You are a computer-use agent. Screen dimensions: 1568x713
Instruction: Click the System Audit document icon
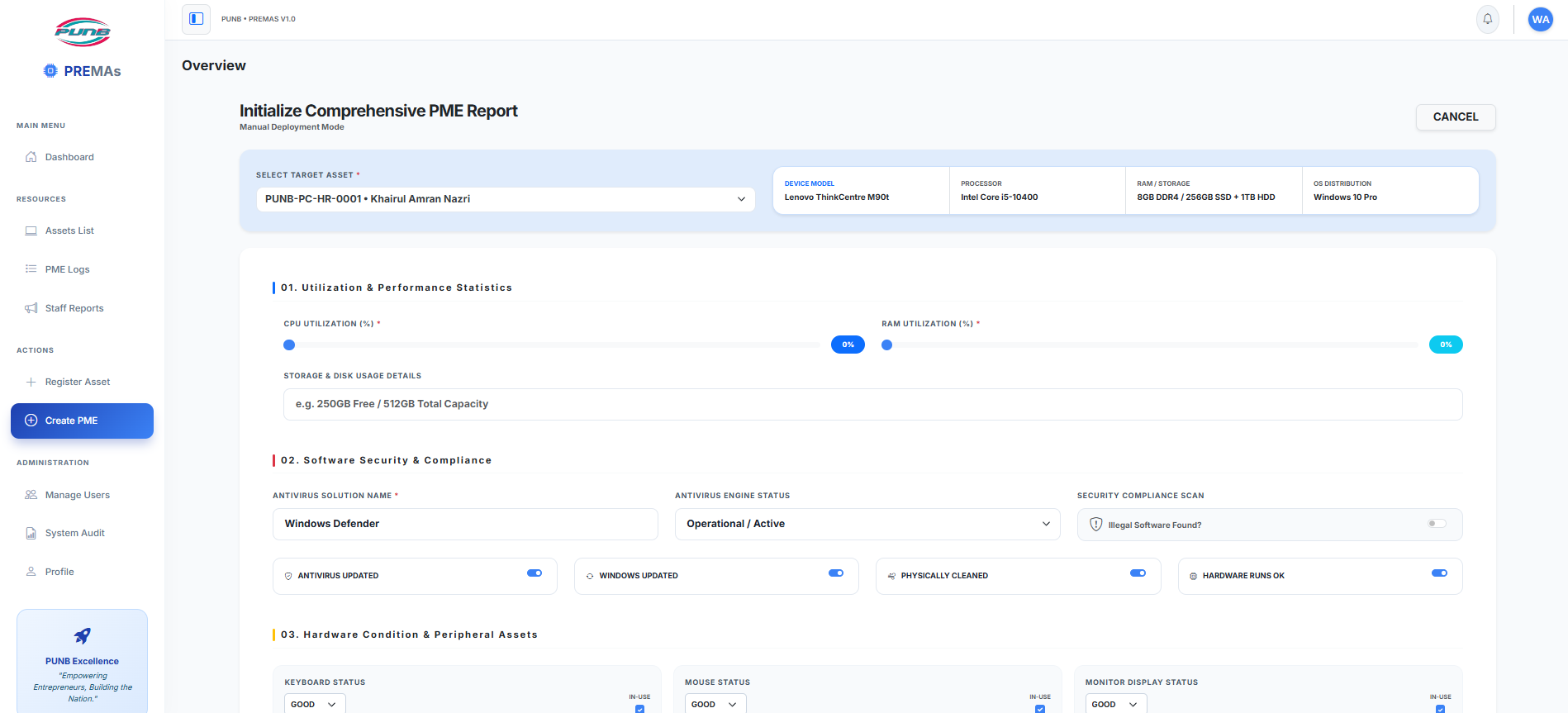point(31,533)
